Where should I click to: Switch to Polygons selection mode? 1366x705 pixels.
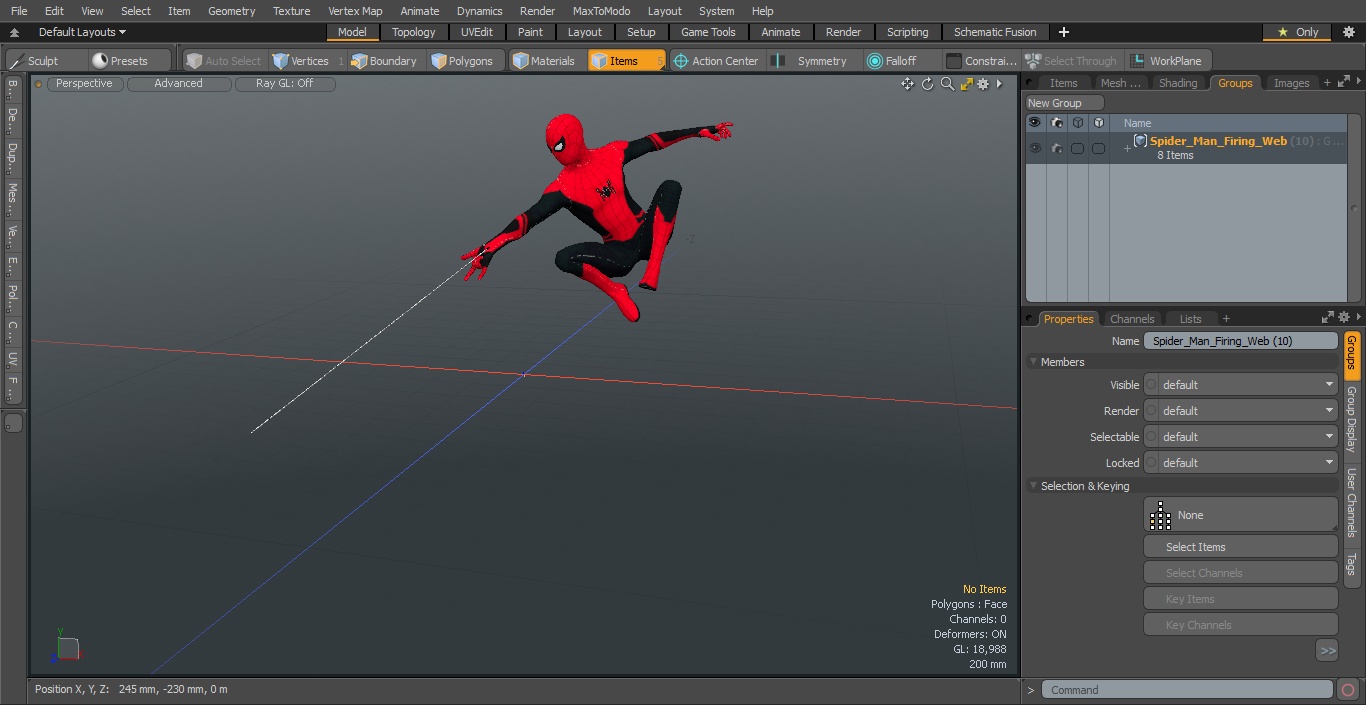[462, 61]
